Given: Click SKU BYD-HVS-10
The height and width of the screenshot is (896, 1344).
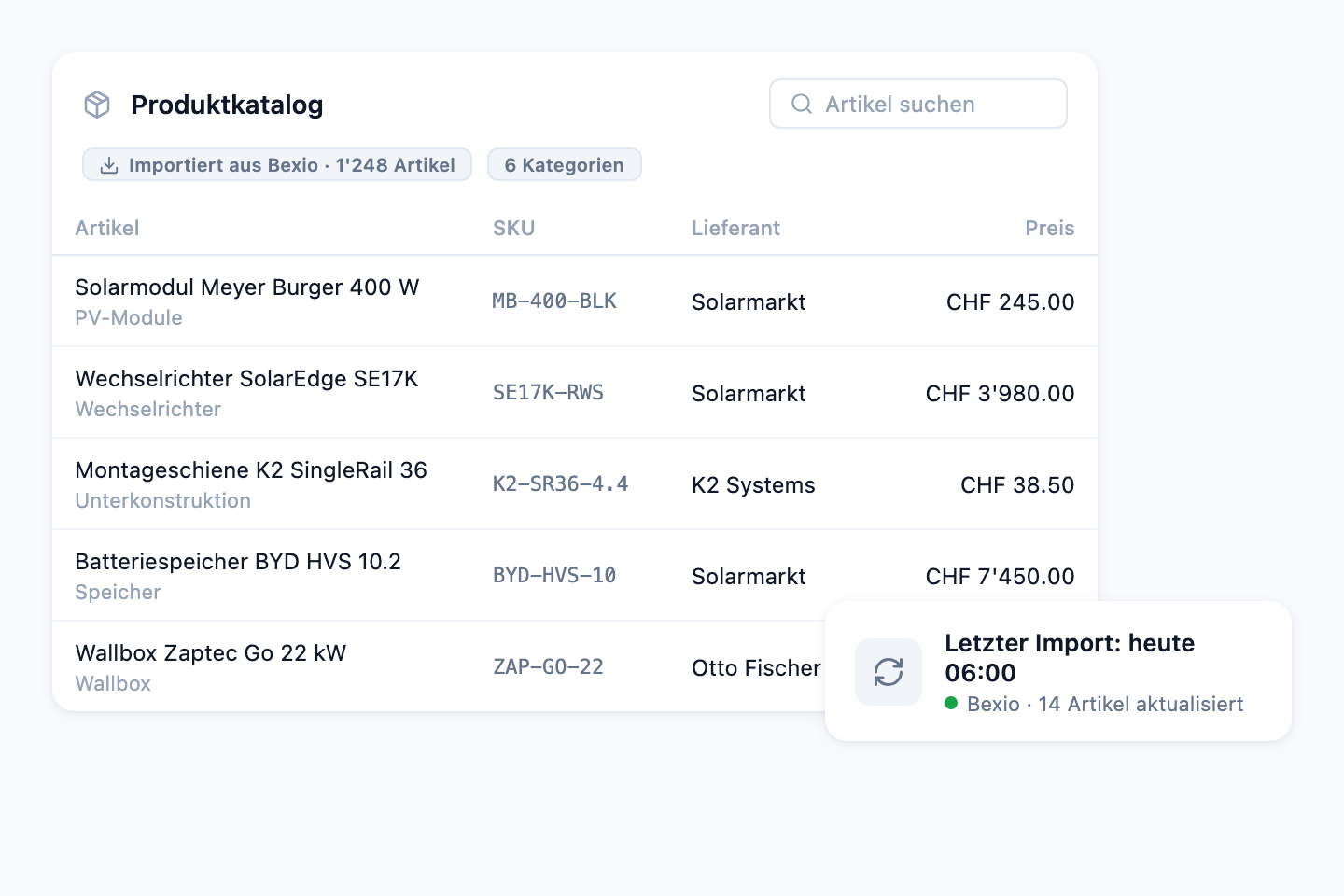Looking at the screenshot, I should pyautogui.click(x=554, y=576).
